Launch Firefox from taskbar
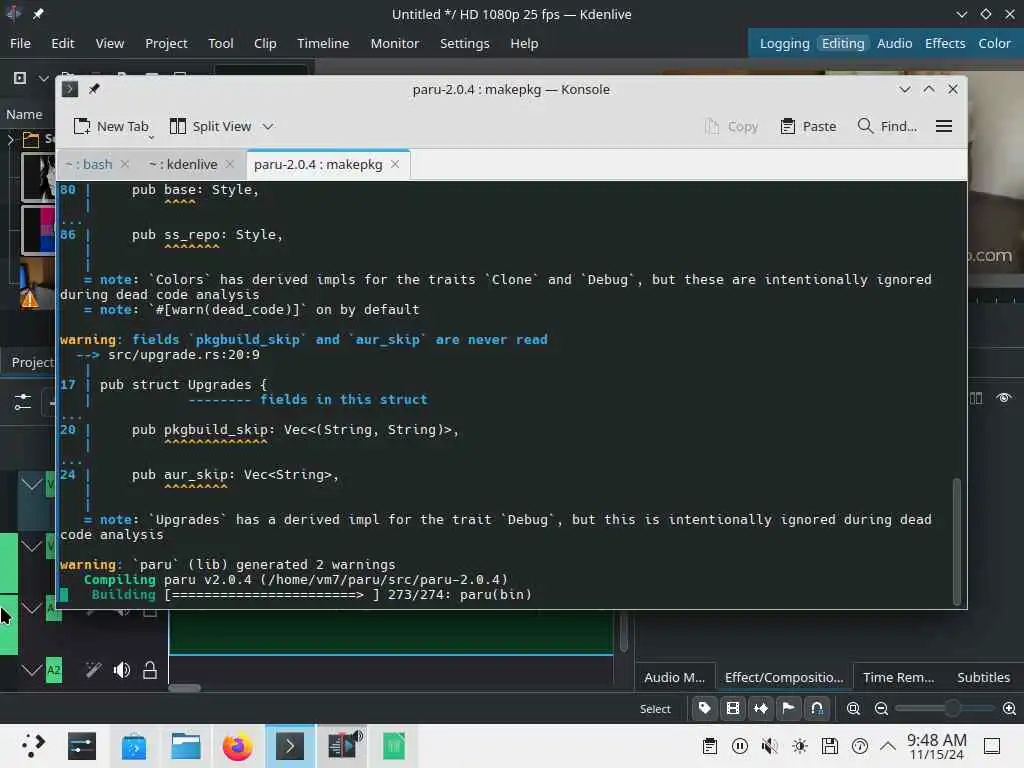The width and height of the screenshot is (1024, 768). click(237, 746)
